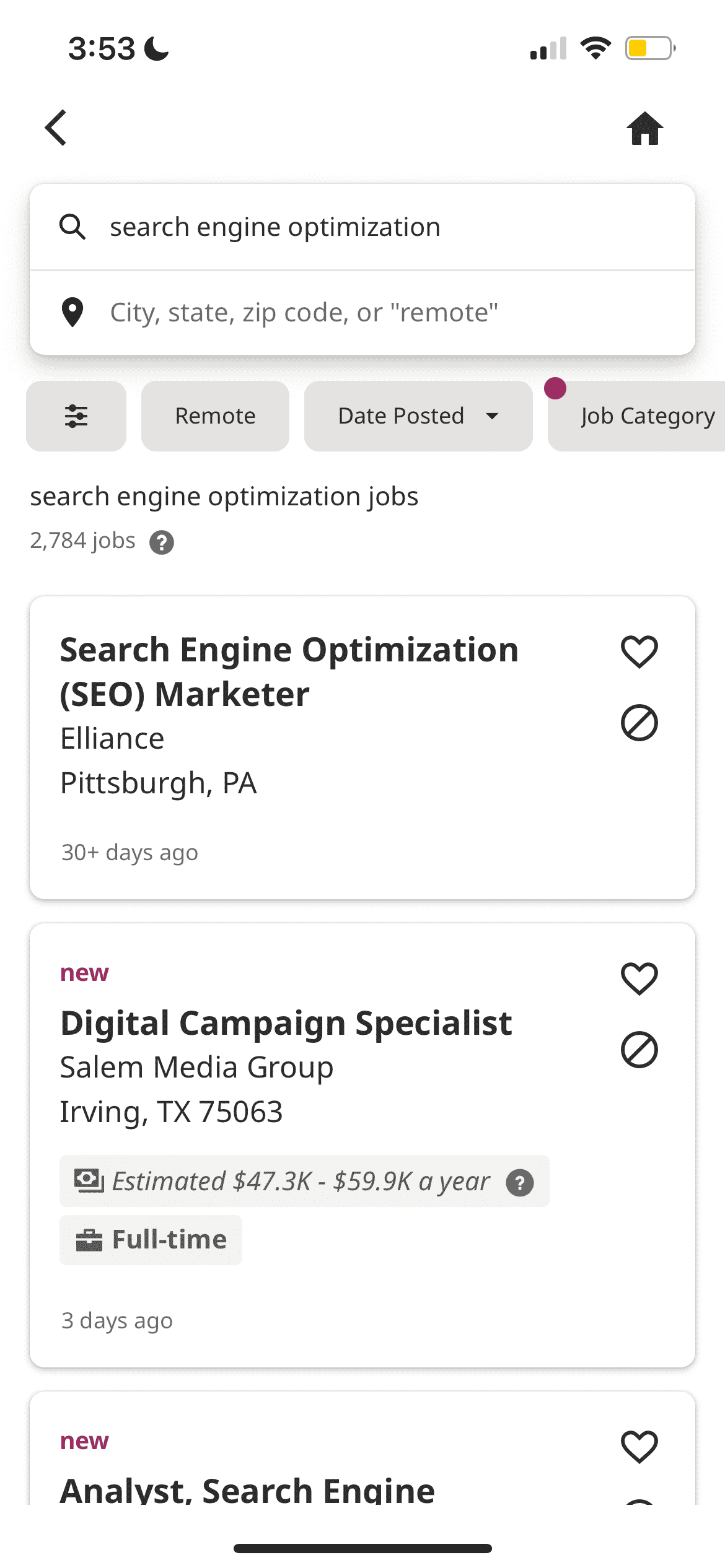725x1568 pixels.
Task: Expand the Date Posted dropdown
Action: [x=418, y=416]
